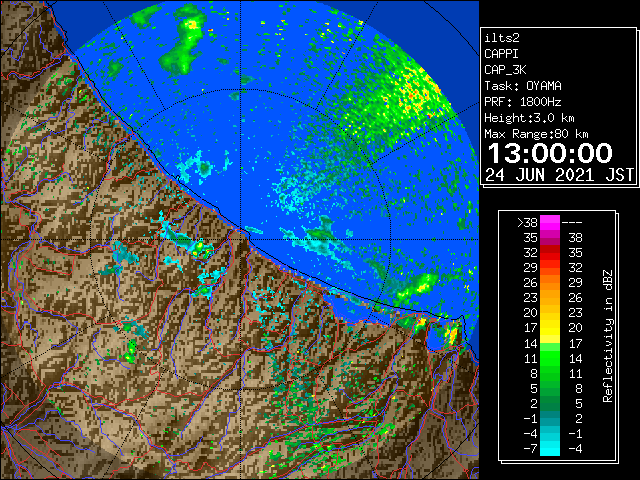Viewport: 640px width, 480px height.
Task: Pick the magenta >38 dBZ legend swatch
Action: tap(550, 223)
